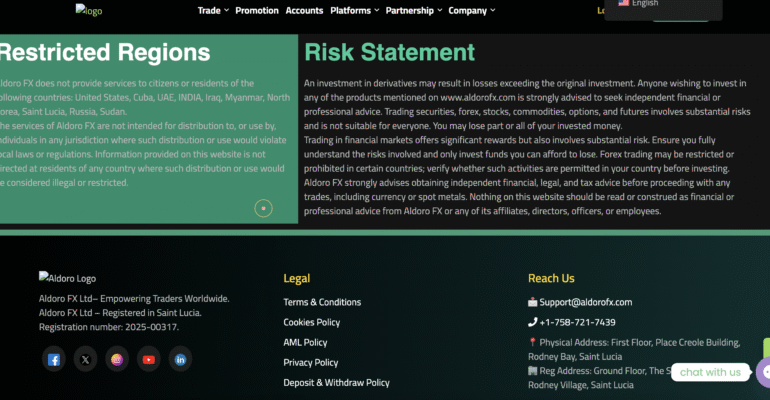Image resolution: width=770 pixels, height=400 pixels.
Task: Open the AML Policy link
Action: pyautogui.click(x=305, y=342)
